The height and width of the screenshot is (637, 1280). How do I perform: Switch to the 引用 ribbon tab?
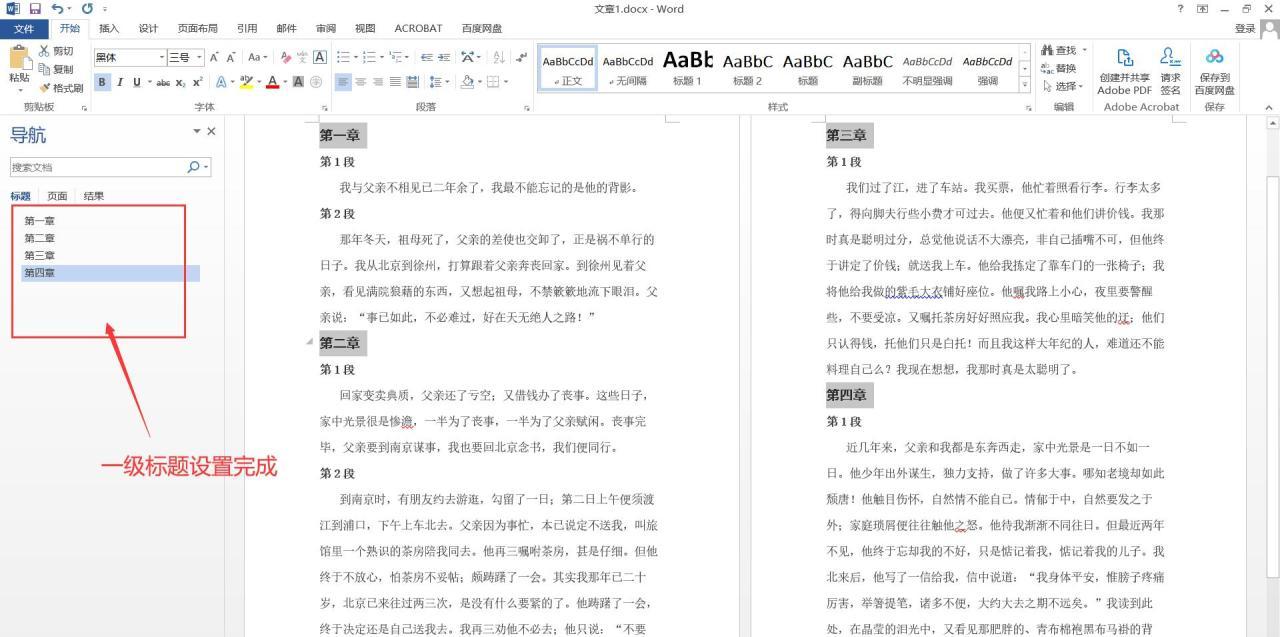pos(247,28)
